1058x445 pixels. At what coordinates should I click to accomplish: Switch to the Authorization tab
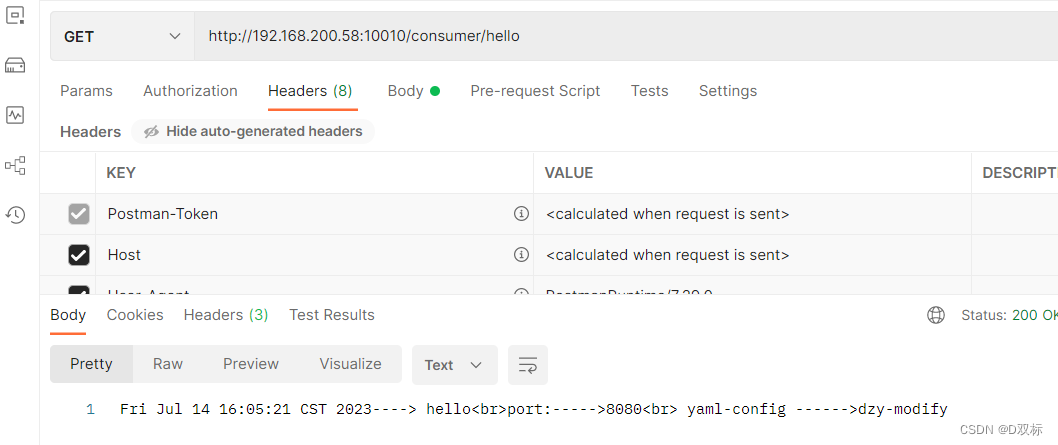(190, 91)
